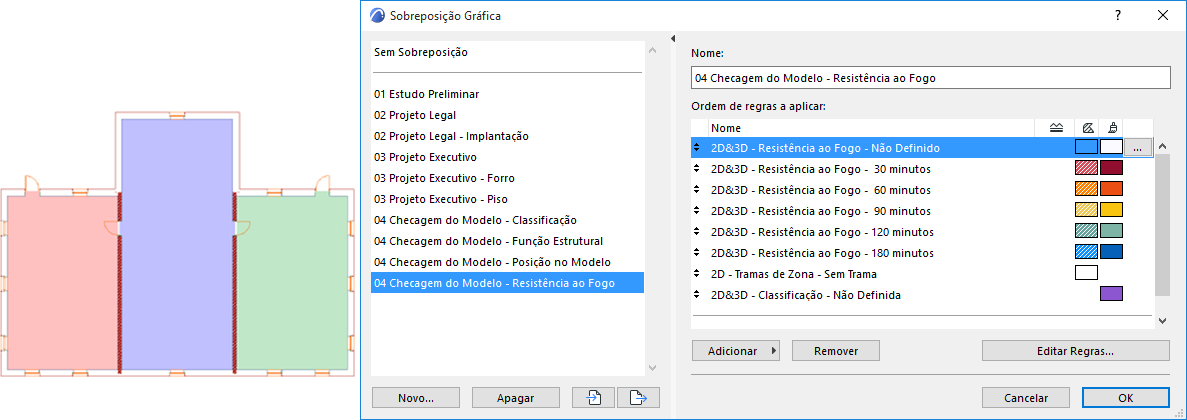Click the line type column header icon
Image resolution: width=1187 pixels, height=420 pixels.
(1056, 128)
